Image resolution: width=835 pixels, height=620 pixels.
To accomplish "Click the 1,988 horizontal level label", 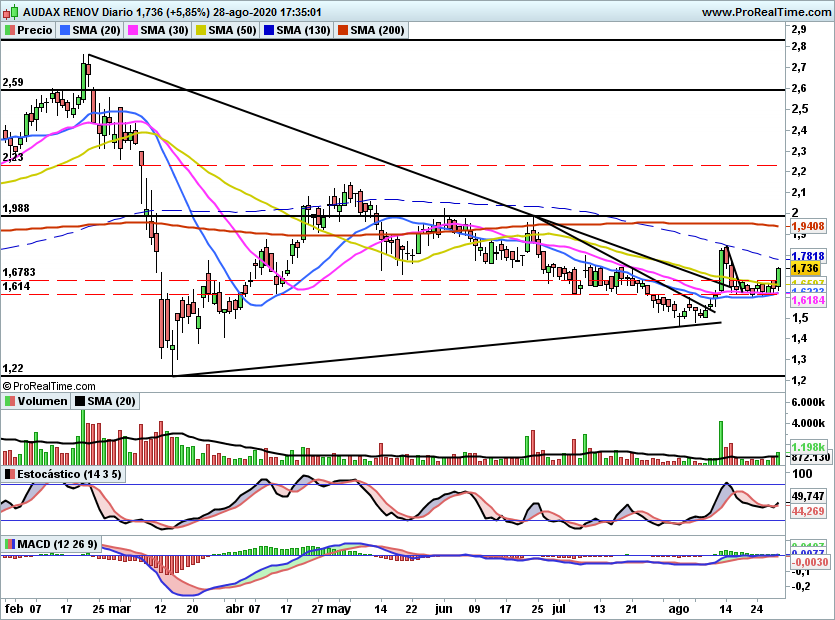I will (x=16, y=208).
